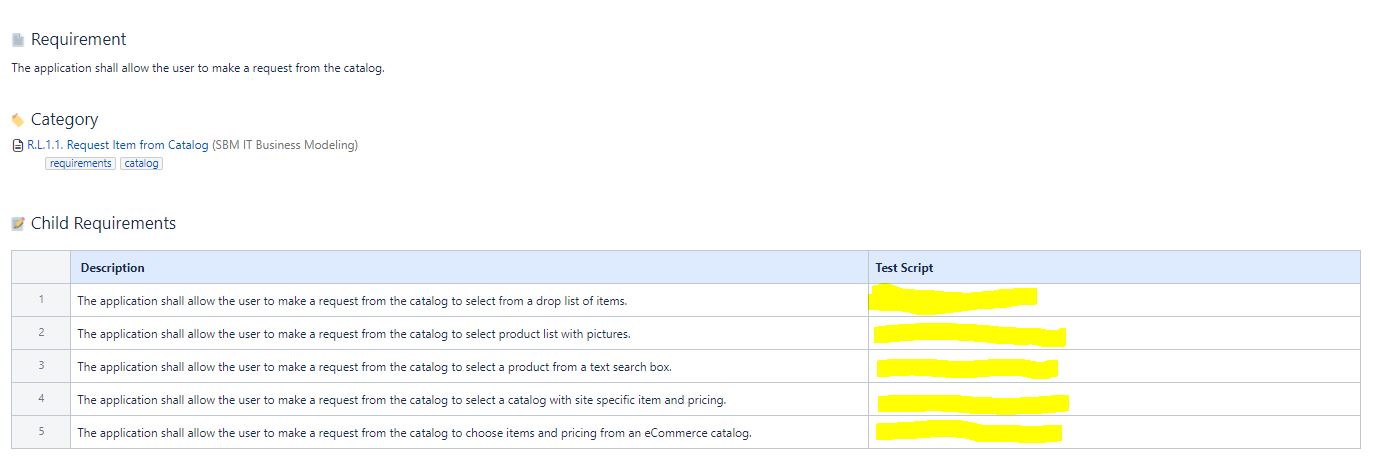The width and height of the screenshot is (1382, 467).
Task: Click the page icon beside R.L.1.1. link
Action: coord(17,146)
